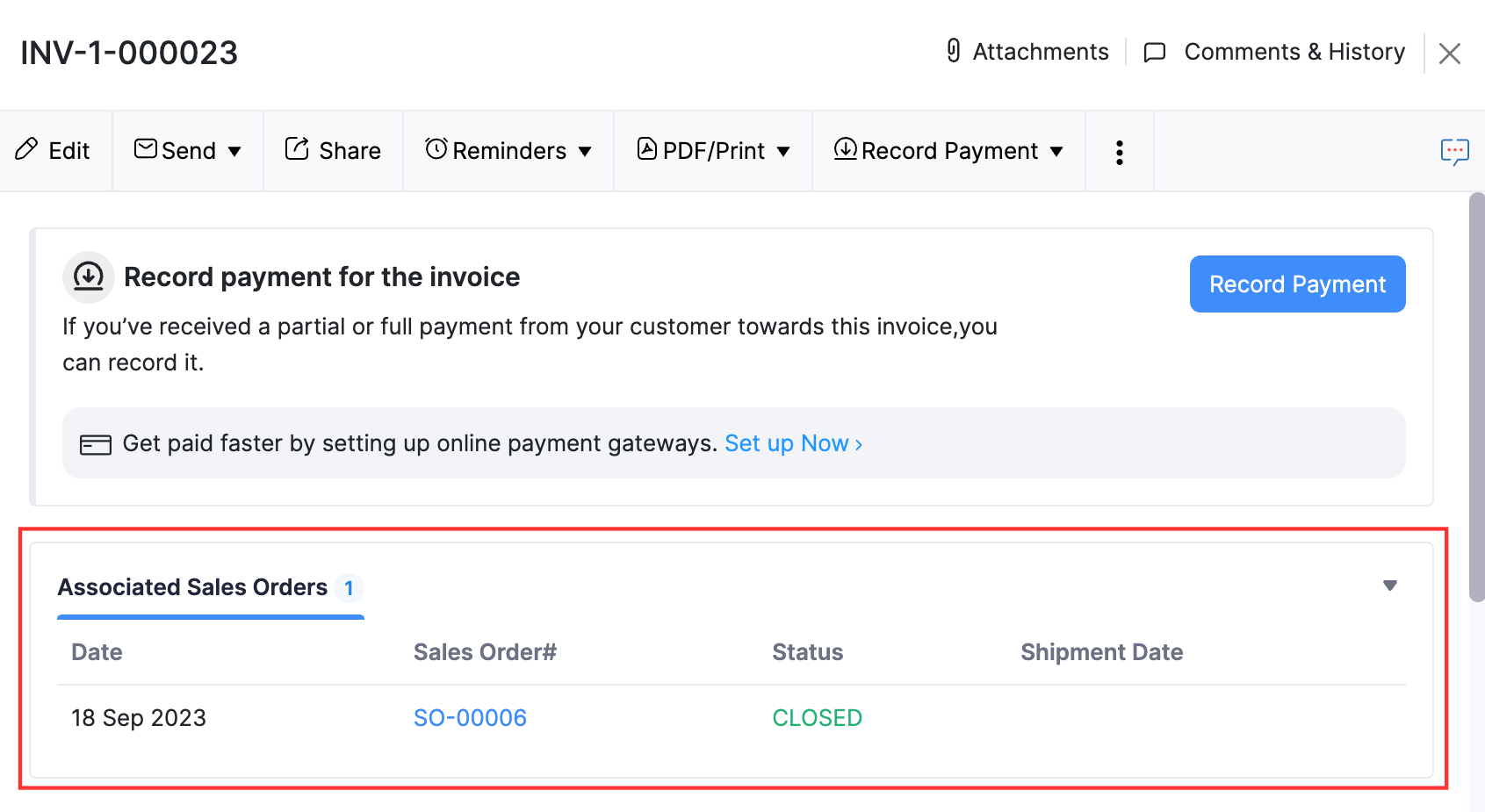Viewport: 1485px width, 812px height.
Task: Open the PDF/Print dropdown
Action: click(x=712, y=151)
